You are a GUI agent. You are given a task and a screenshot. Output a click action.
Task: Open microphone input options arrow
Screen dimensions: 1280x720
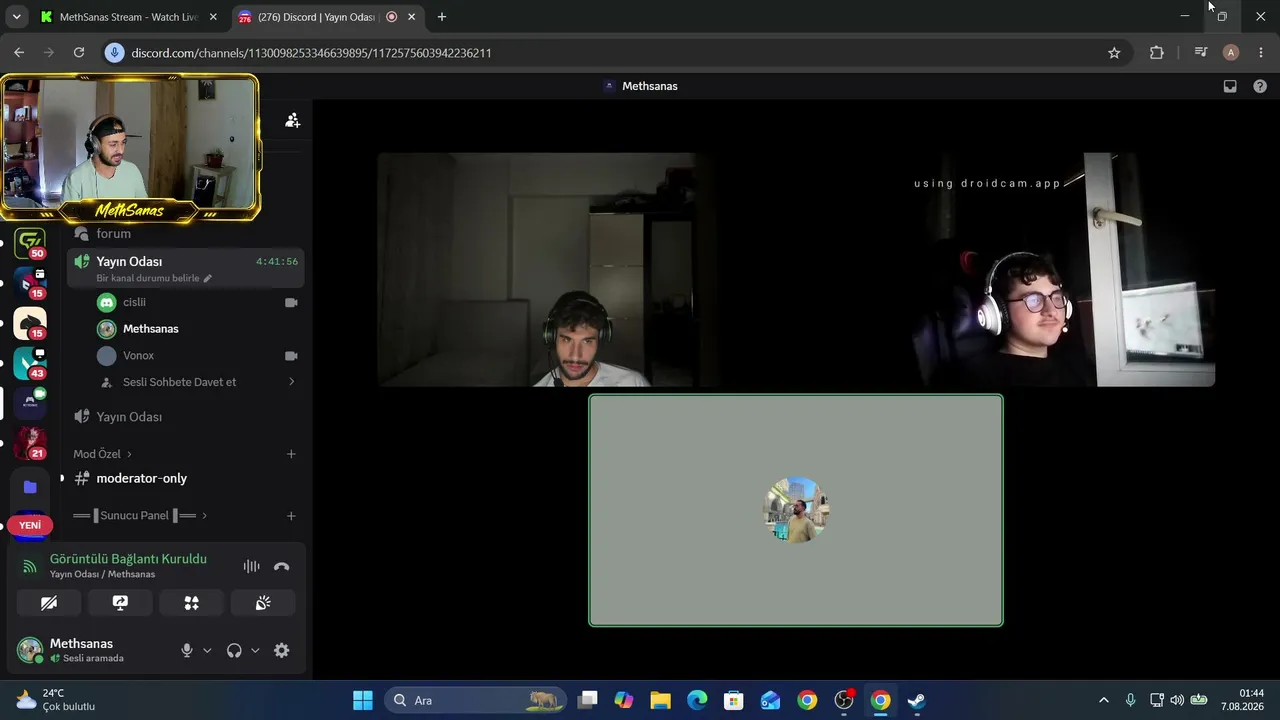[x=207, y=650]
